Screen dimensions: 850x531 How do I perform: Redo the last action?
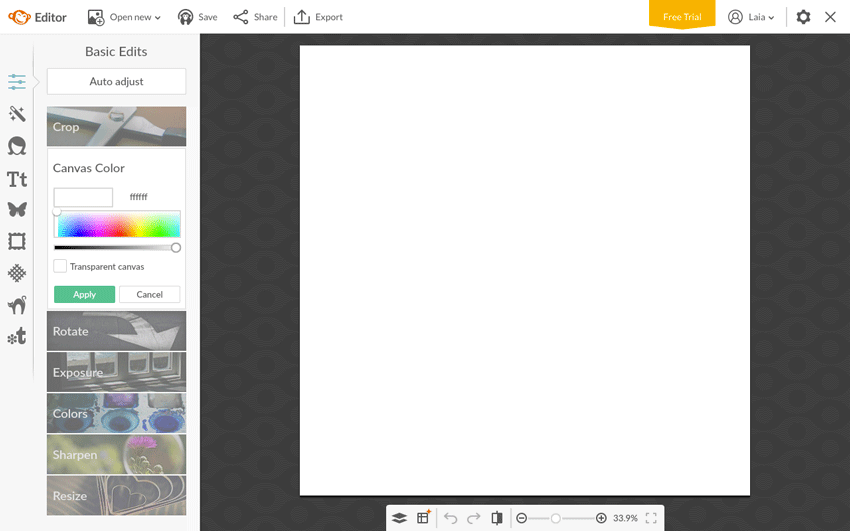474,518
